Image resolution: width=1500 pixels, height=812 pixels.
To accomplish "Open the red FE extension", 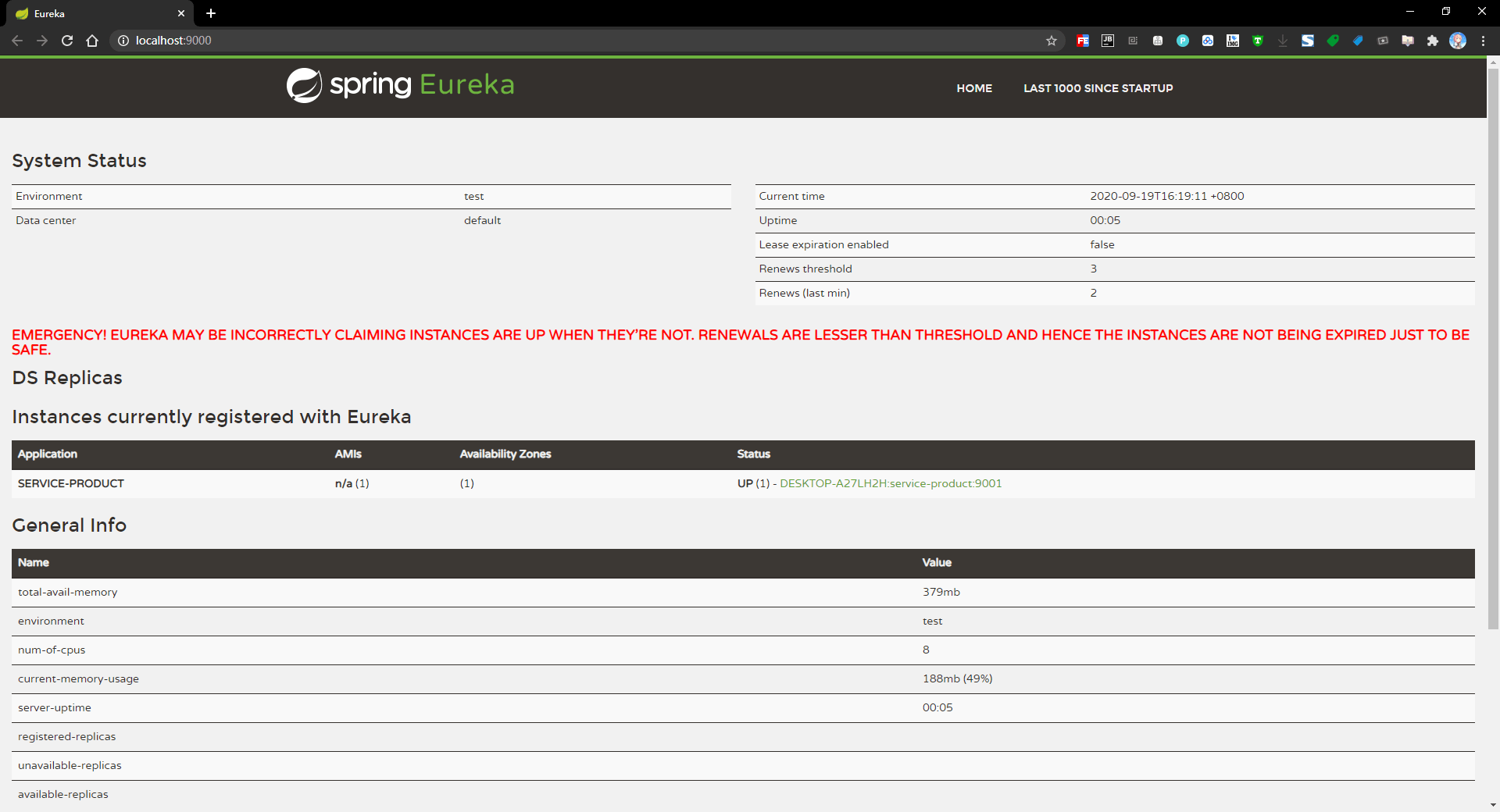I will point(1083,41).
